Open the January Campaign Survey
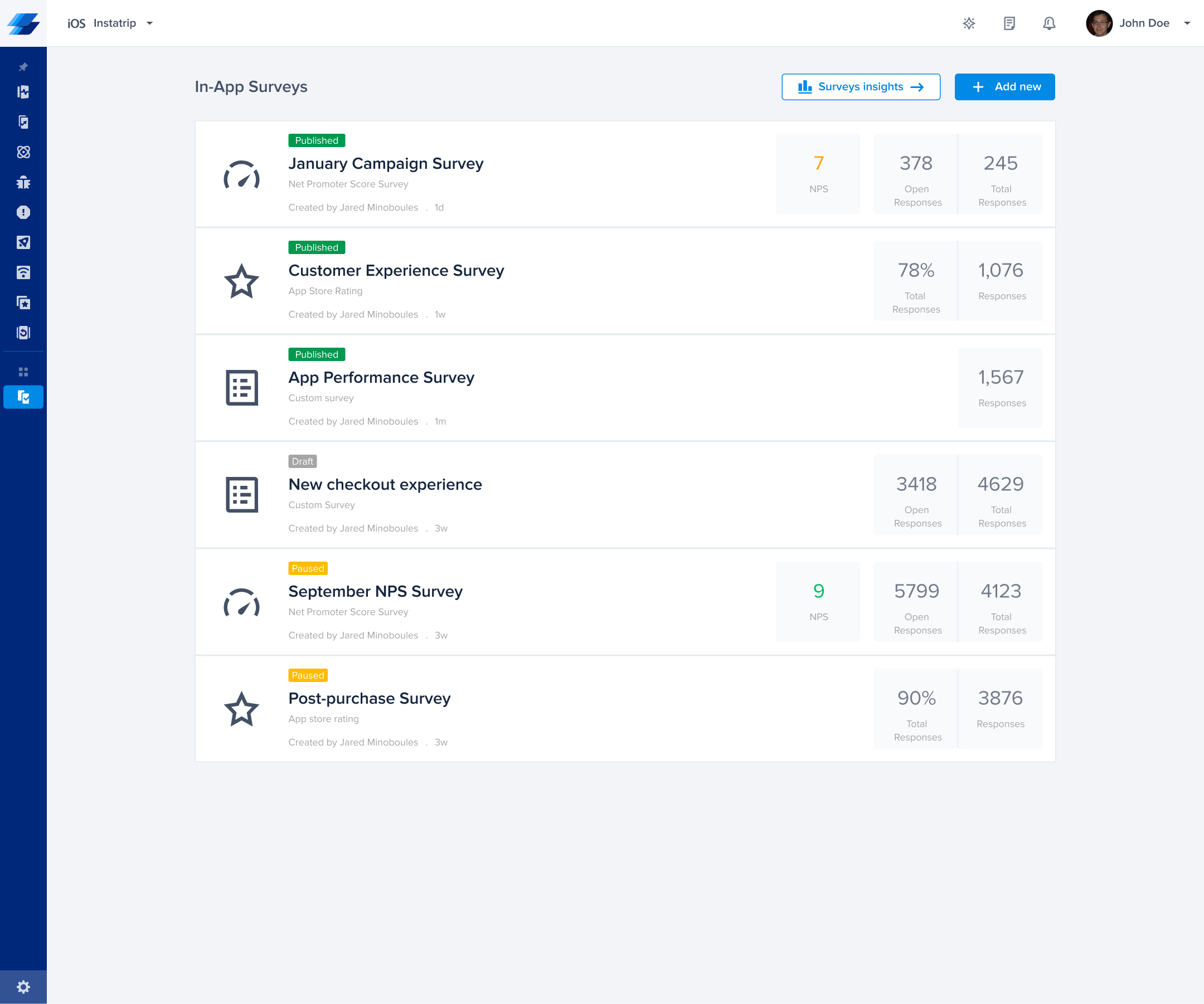Viewport: 1204px width, 1004px height. click(385, 164)
